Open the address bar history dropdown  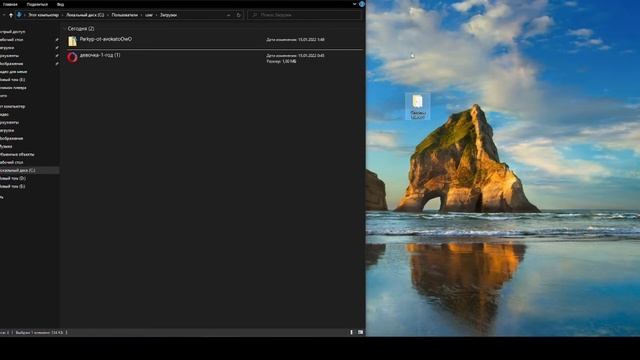[228, 15]
